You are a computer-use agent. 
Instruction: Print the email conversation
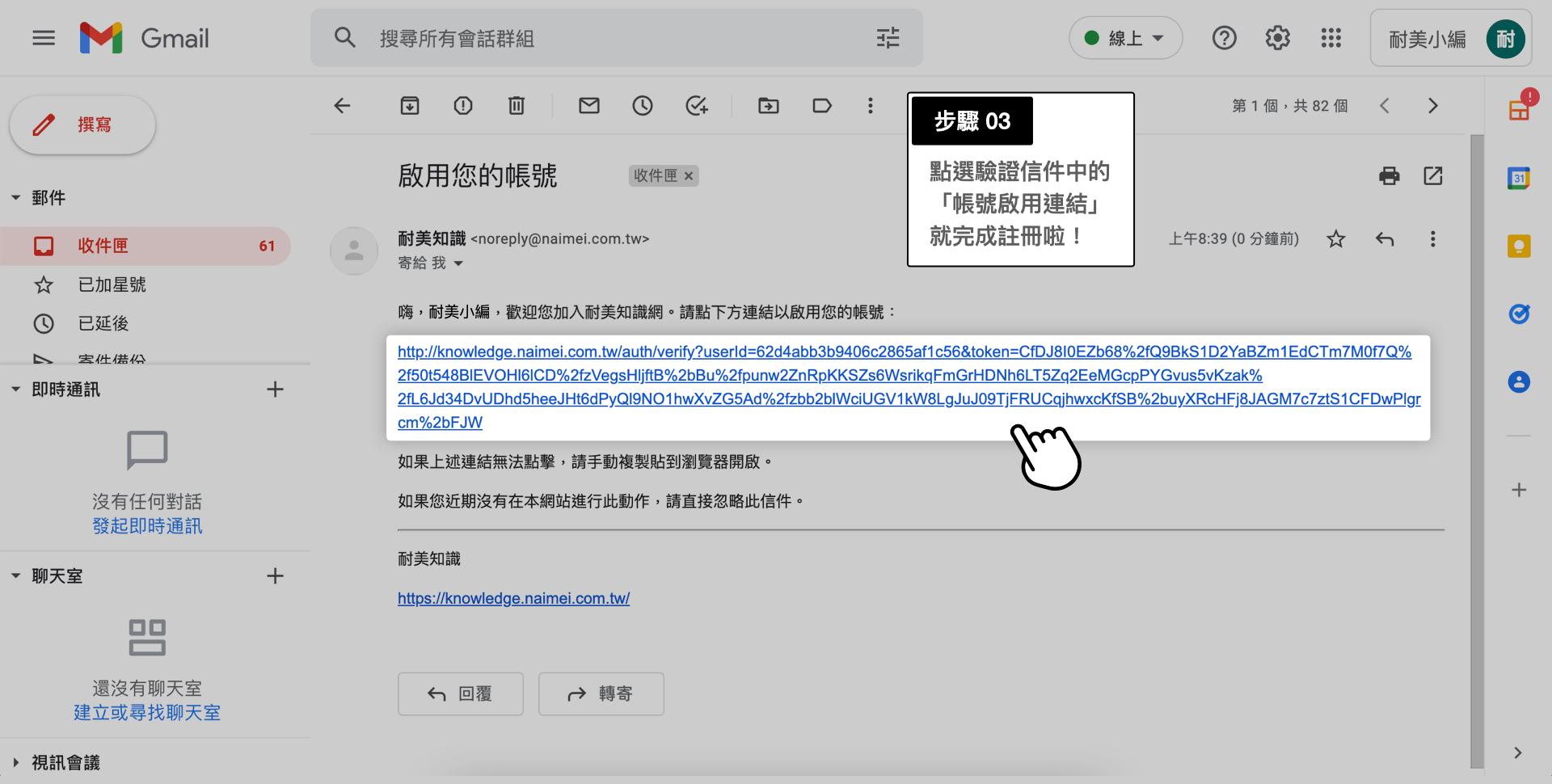tap(1390, 176)
